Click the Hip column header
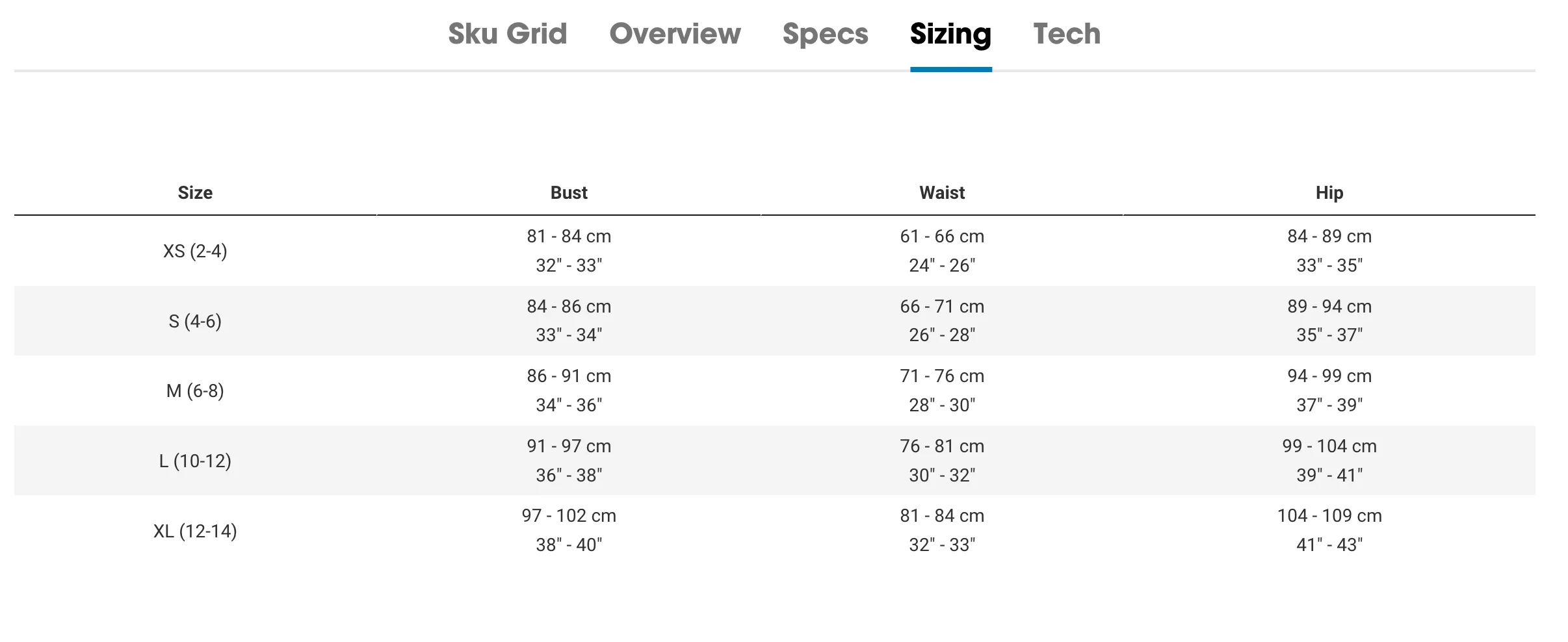The image size is (1568, 642). pyautogui.click(x=1329, y=193)
